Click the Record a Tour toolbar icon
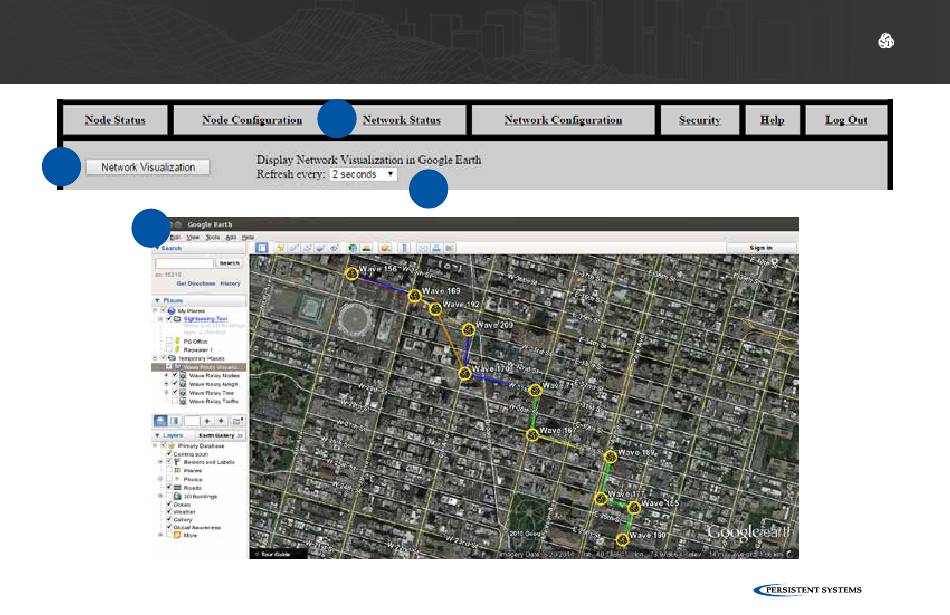Screen dimensions: 950x615 coord(333,248)
